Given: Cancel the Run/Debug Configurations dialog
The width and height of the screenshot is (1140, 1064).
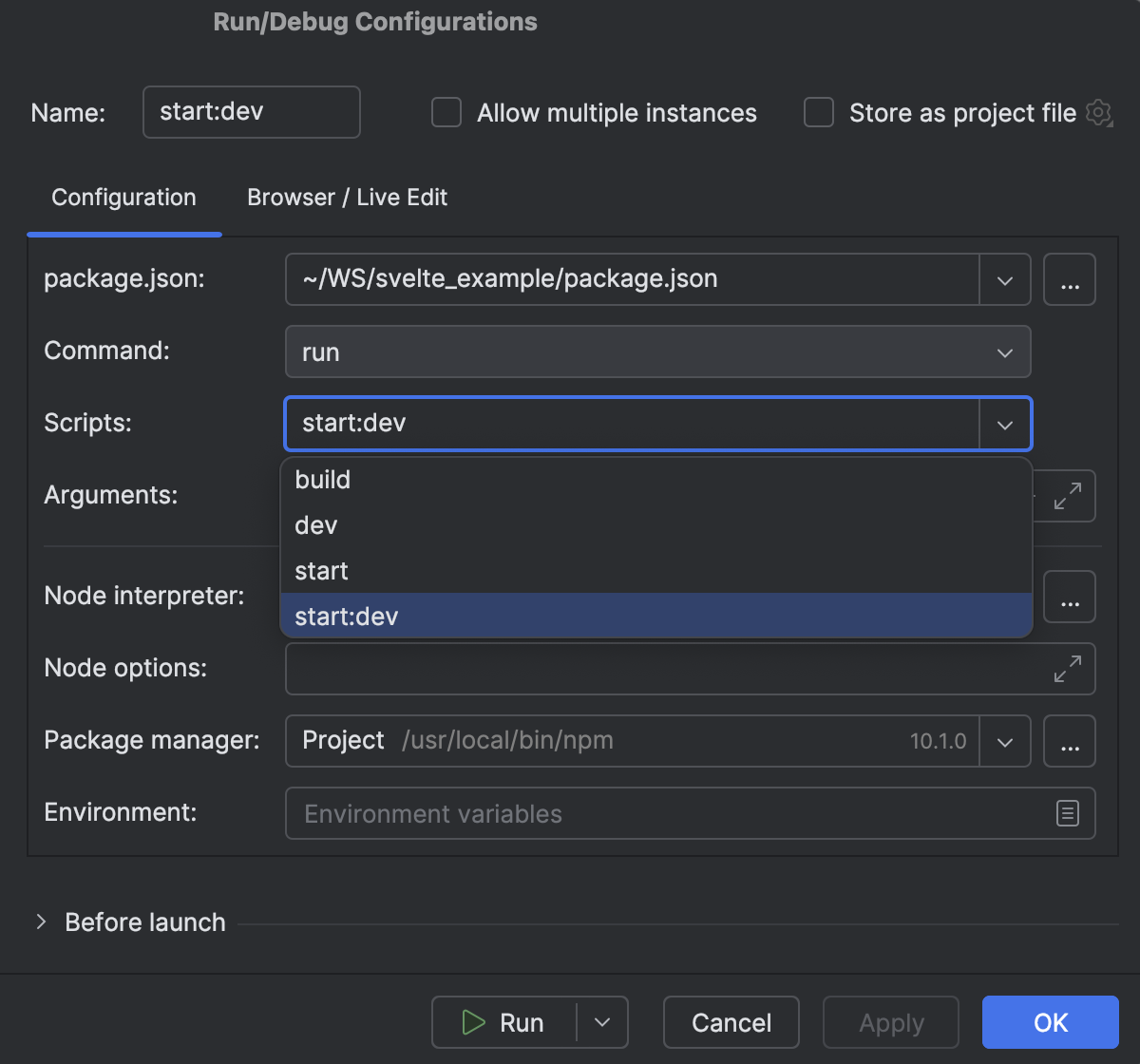Looking at the screenshot, I should [x=731, y=1022].
